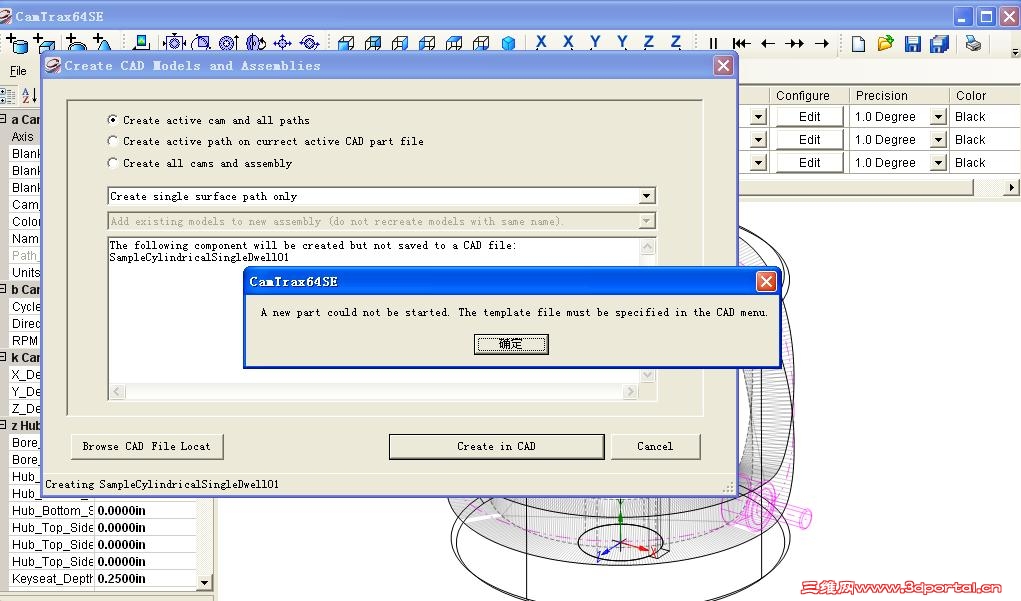Screen dimensions: 1021x601
Task: Click the first wireframe cube view icon
Action: point(346,43)
